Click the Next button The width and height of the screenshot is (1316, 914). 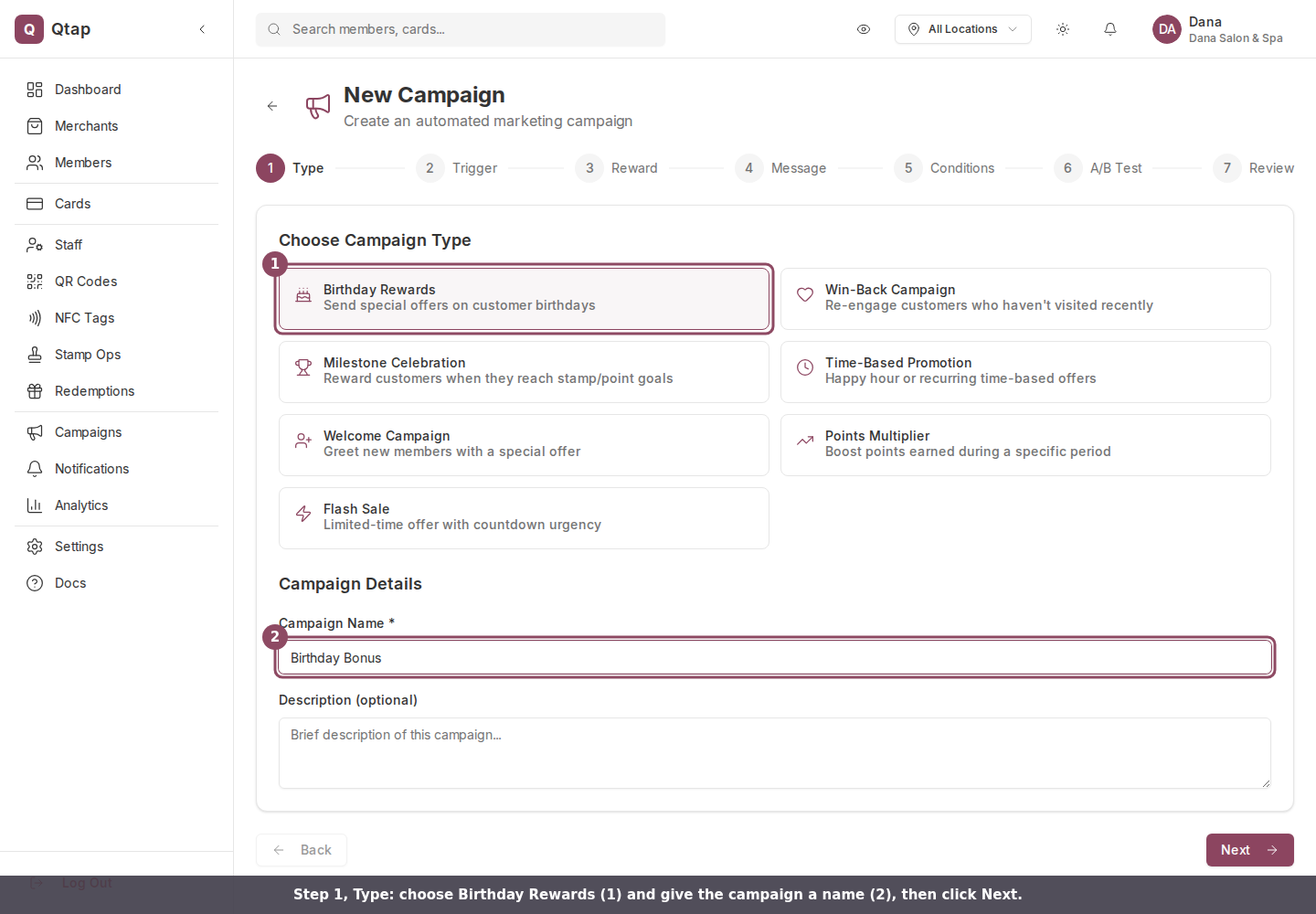1250,850
